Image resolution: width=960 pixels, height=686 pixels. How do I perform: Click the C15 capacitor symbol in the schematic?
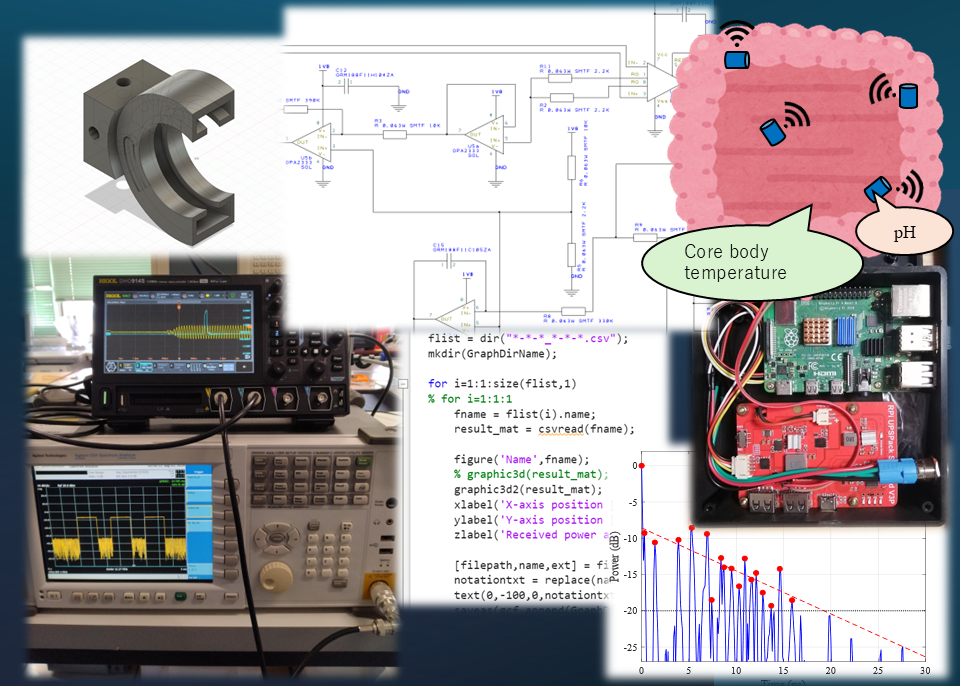click(449, 262)
